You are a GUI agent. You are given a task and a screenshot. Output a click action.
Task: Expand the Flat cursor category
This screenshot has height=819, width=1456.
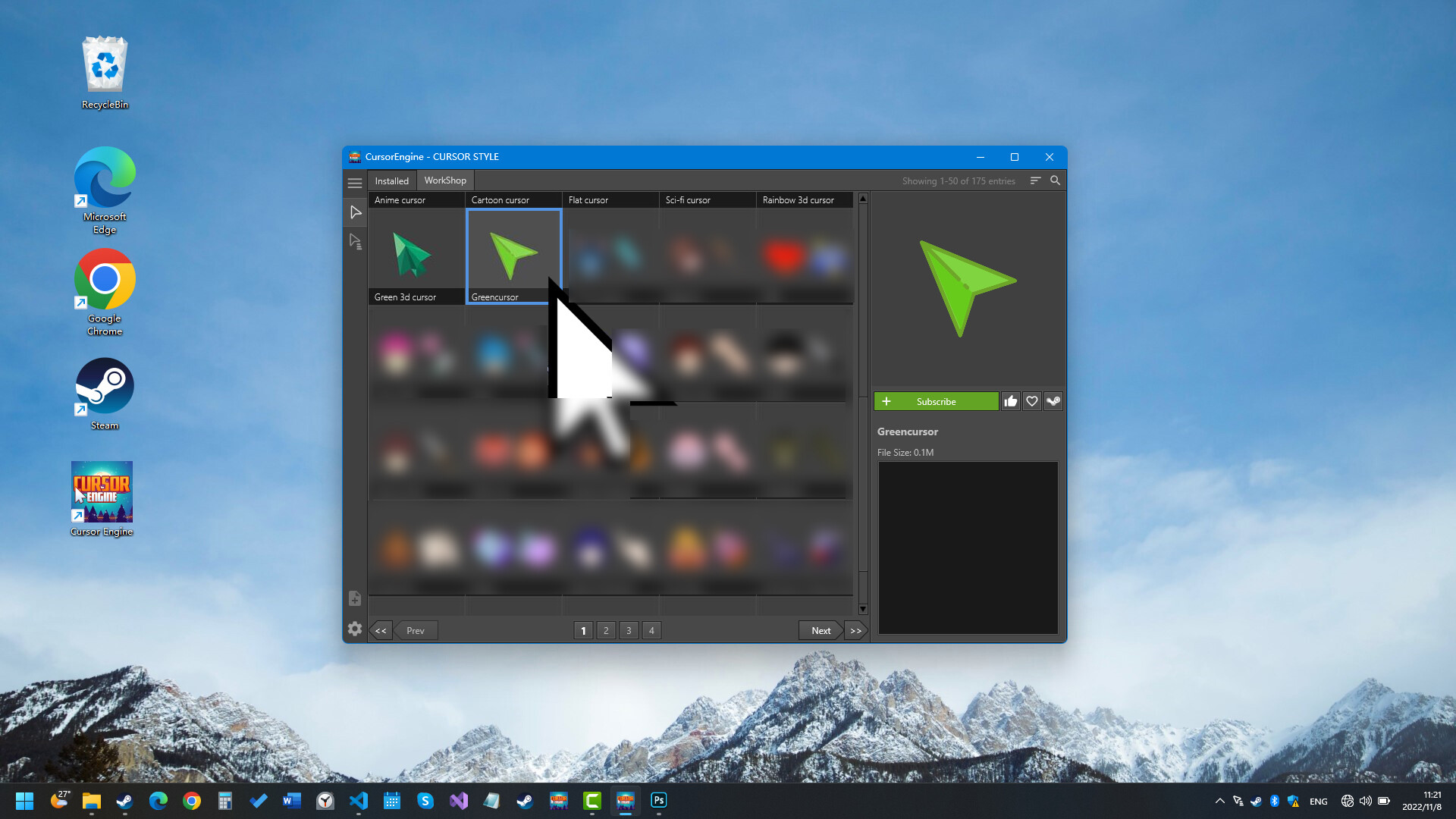pos(610,199)
